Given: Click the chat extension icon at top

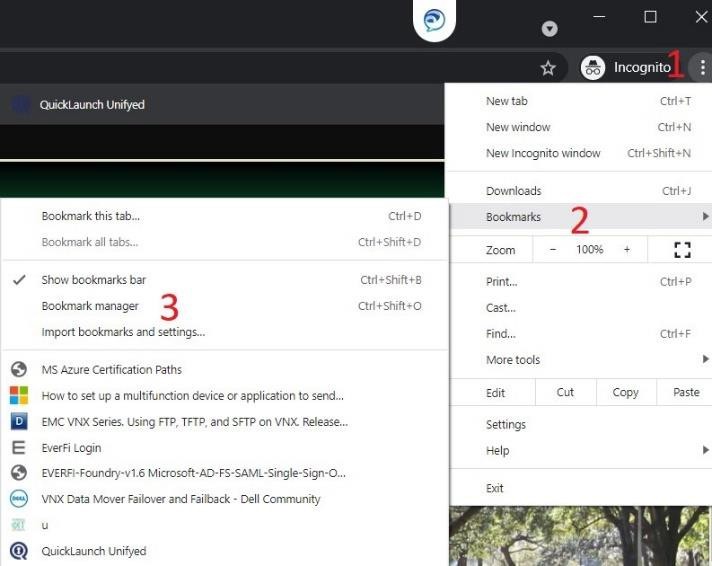Looking at the screenshot, I should click(435, 20).
